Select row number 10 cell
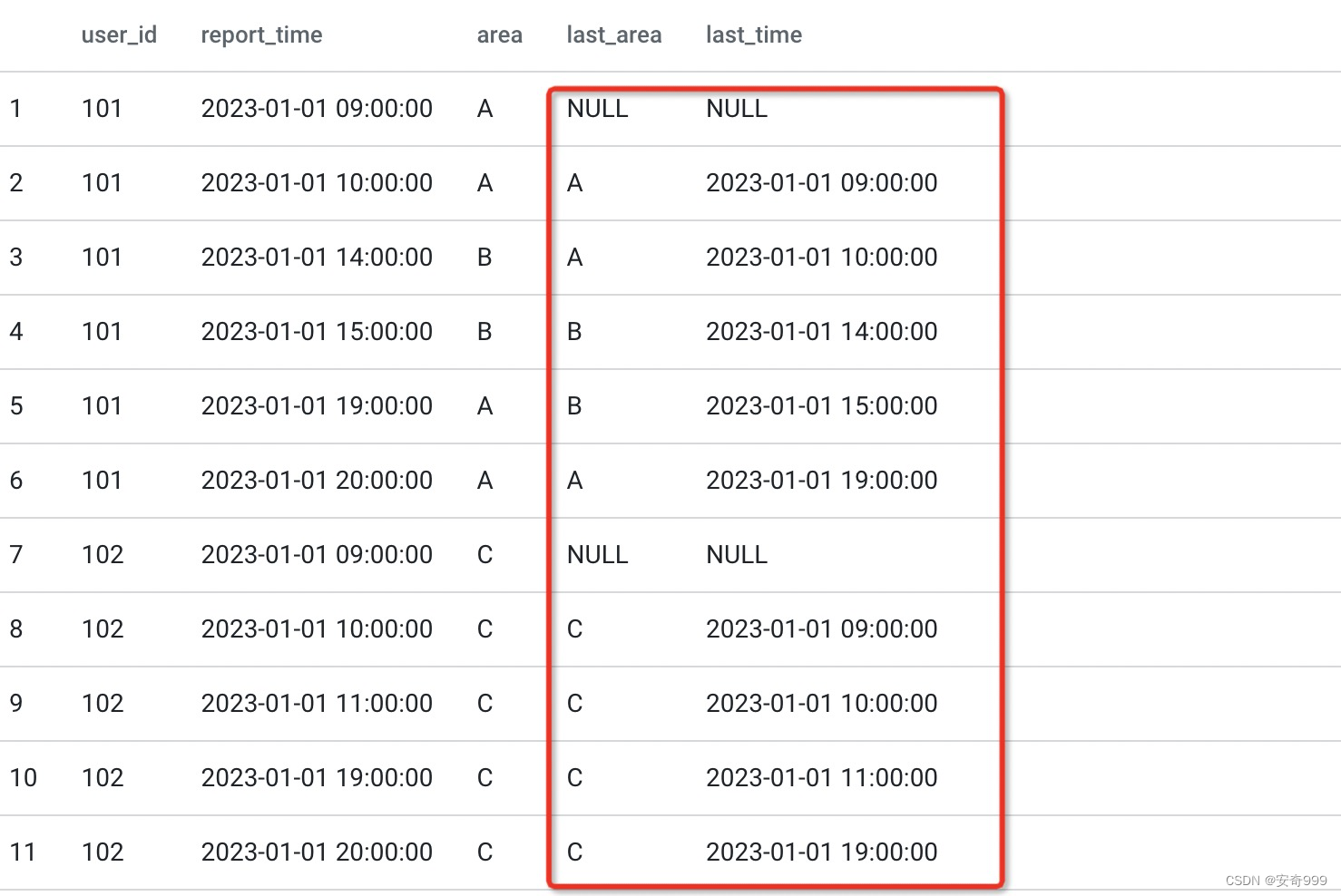Image resolution: width=1341 pixels, height=896 pixels. 24,778
